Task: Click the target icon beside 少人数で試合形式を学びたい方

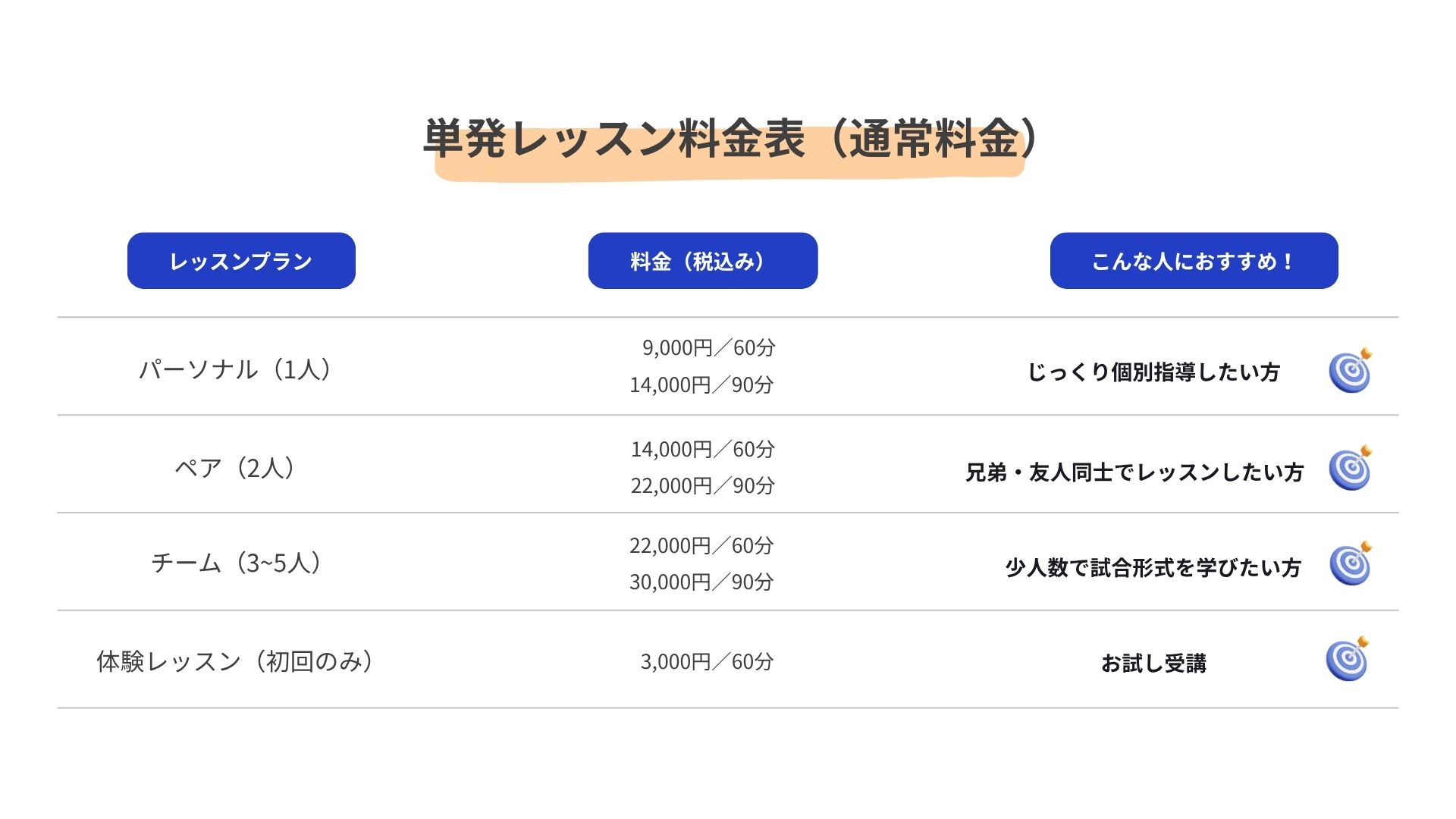Action: coord(1351,563)
